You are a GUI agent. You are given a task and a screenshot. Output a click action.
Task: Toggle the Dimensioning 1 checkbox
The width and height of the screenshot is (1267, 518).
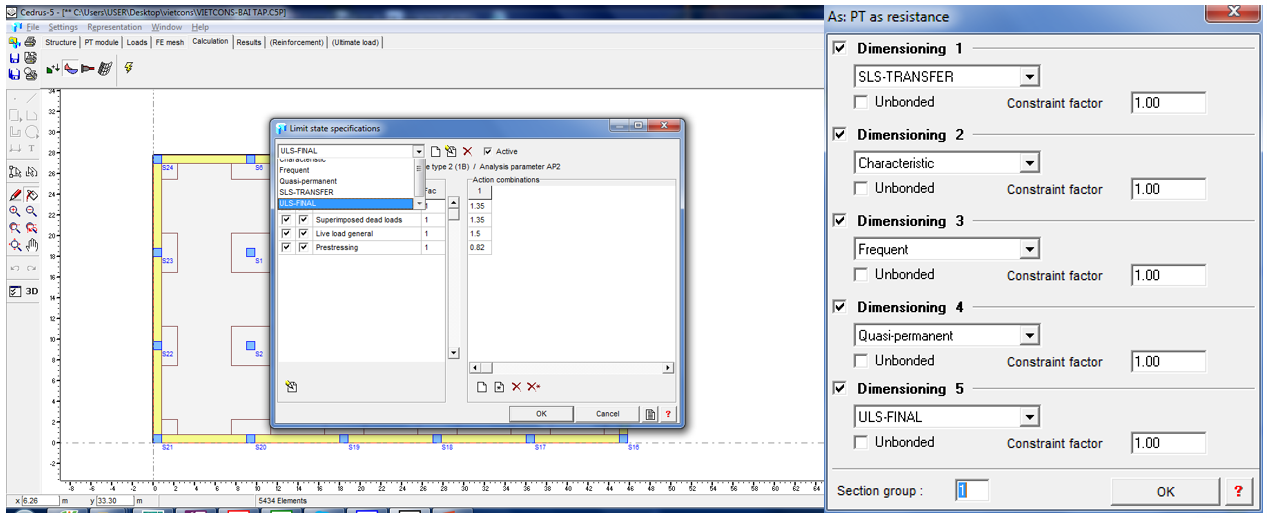coord(839,48)
